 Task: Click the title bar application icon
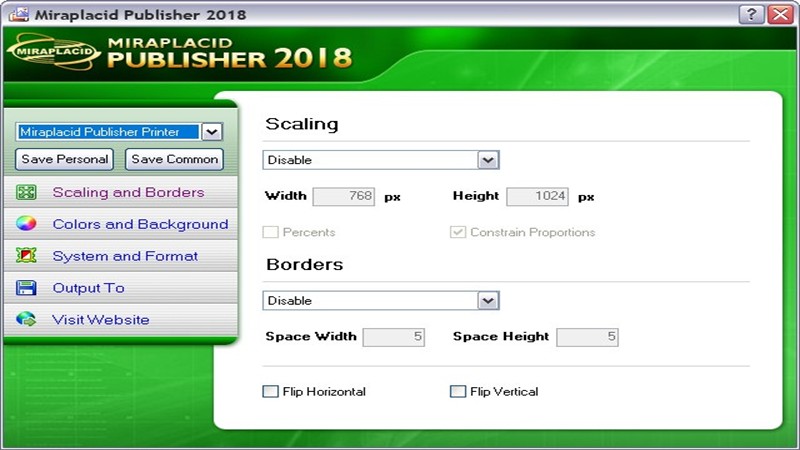18,14
